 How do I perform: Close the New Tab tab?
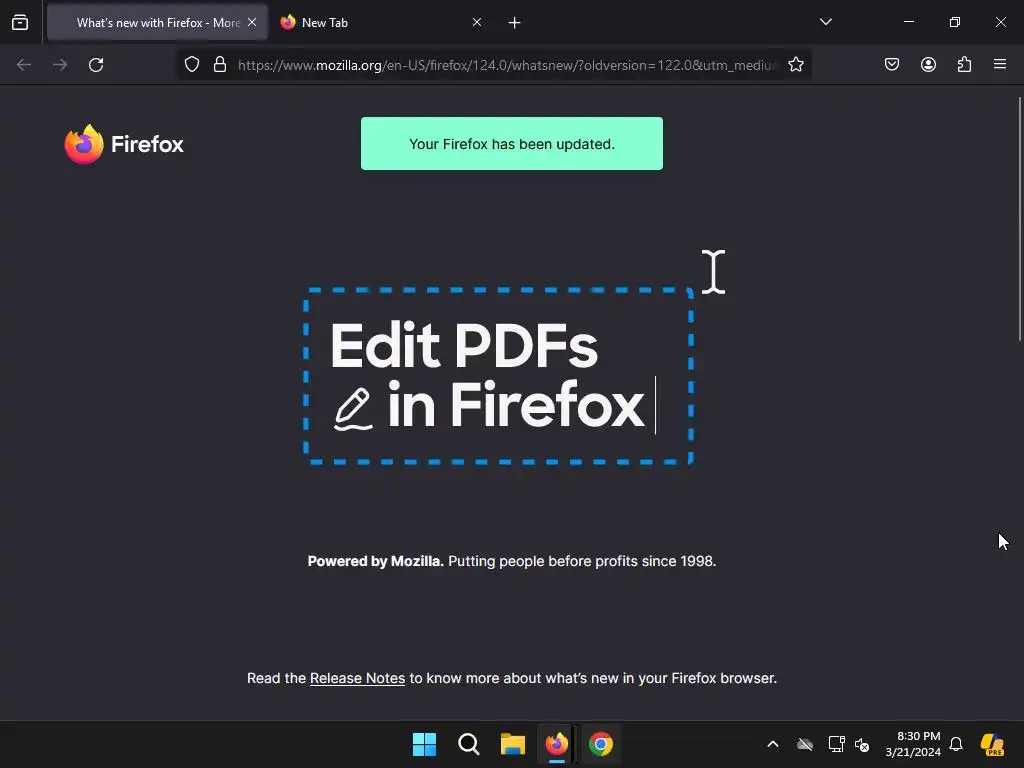point(477,22)
